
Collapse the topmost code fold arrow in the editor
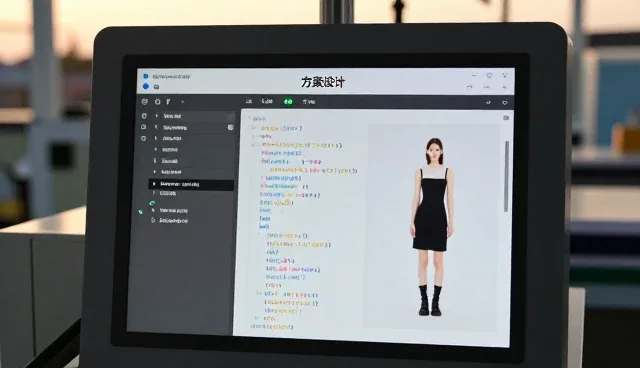249,118
